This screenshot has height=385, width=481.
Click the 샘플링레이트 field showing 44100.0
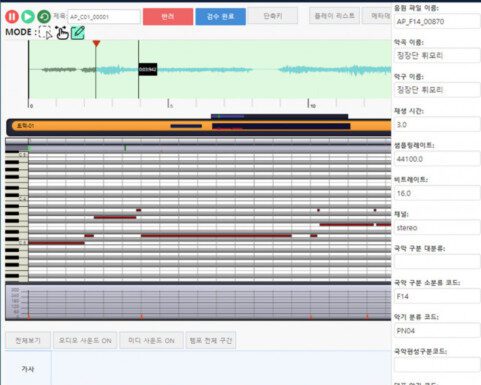437,159
